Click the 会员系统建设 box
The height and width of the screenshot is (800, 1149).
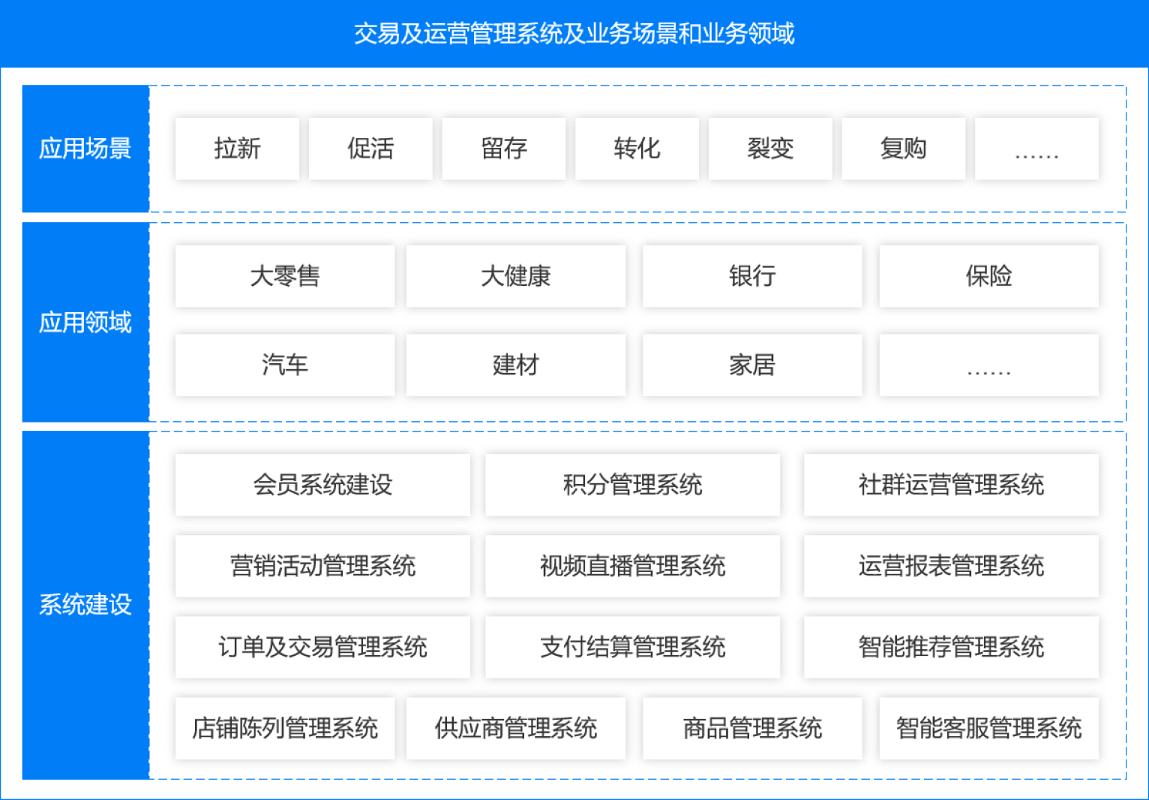(322, 485)
